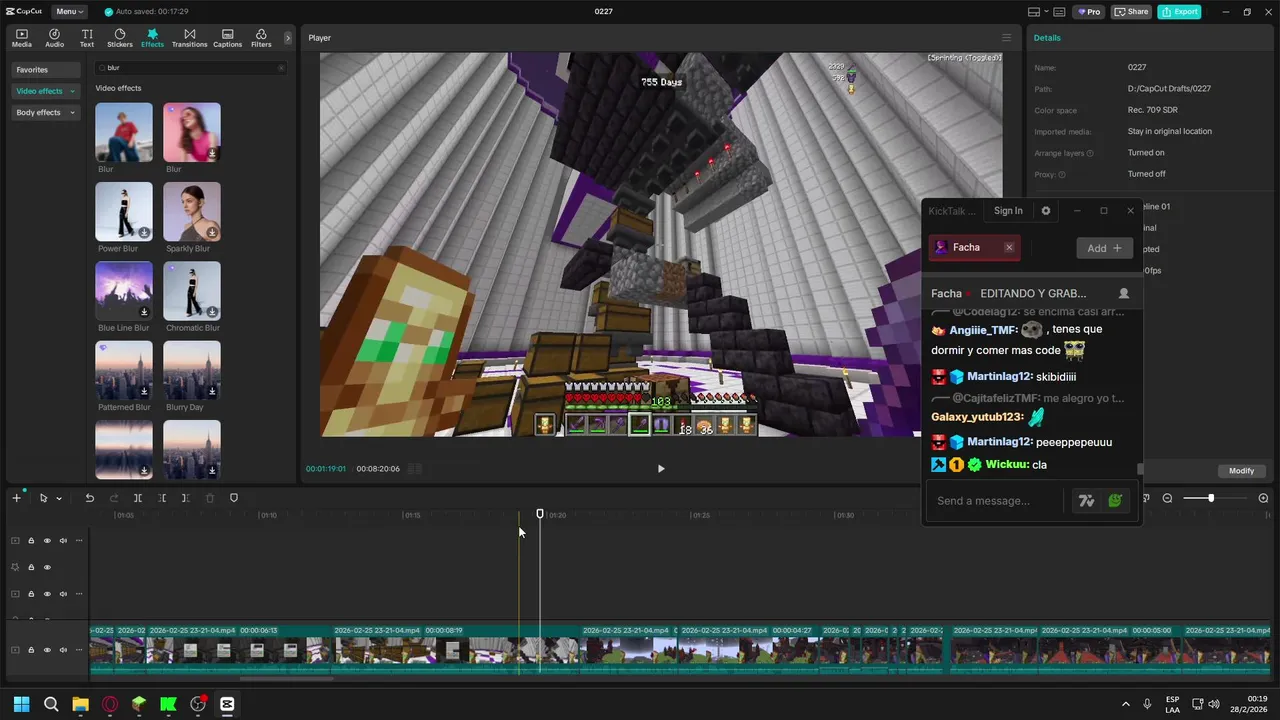Switch to the Stickers tab

pyautogui.click(x=120, y=38)
